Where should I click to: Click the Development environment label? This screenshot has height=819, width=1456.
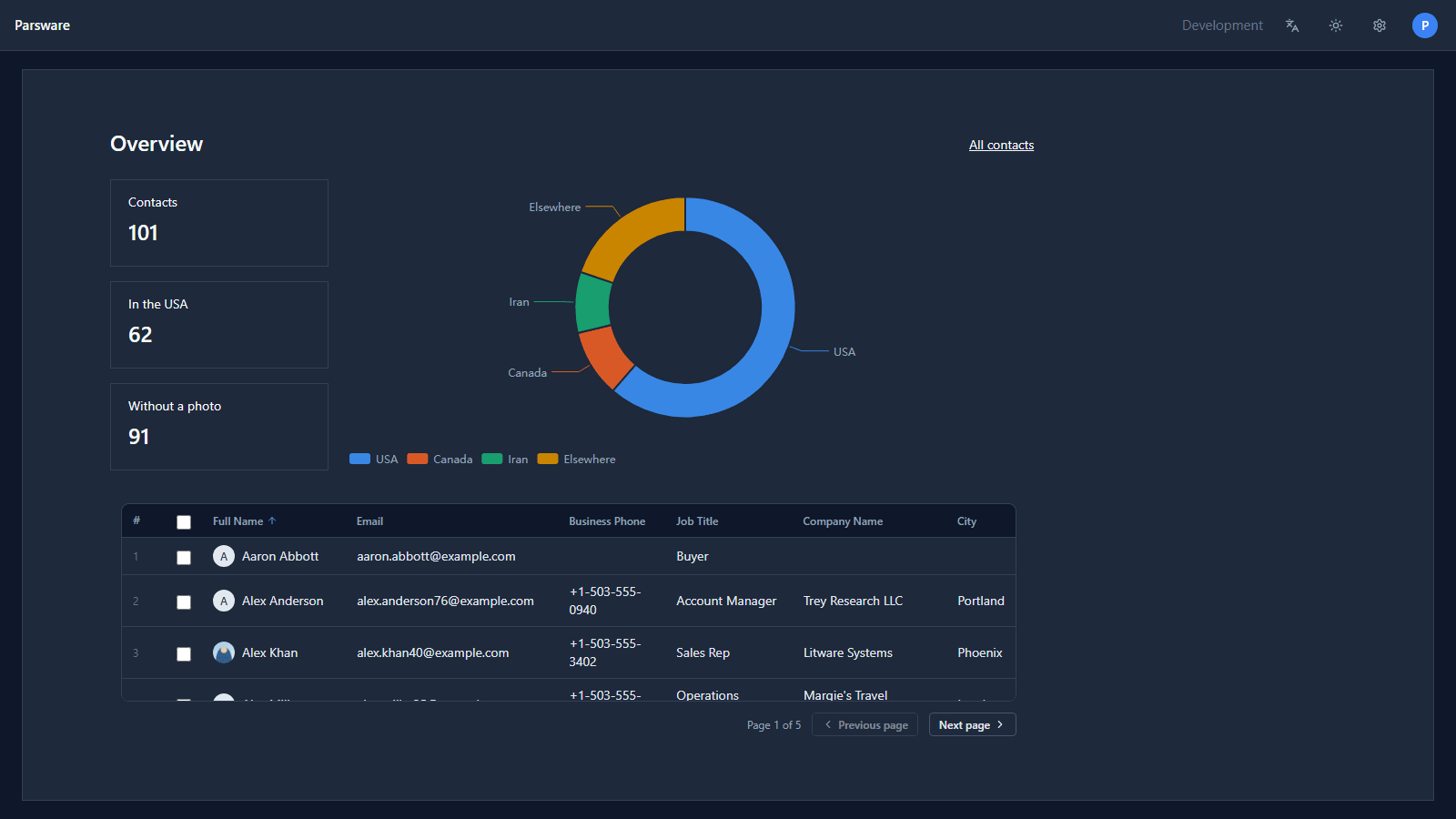[1222, 25]
